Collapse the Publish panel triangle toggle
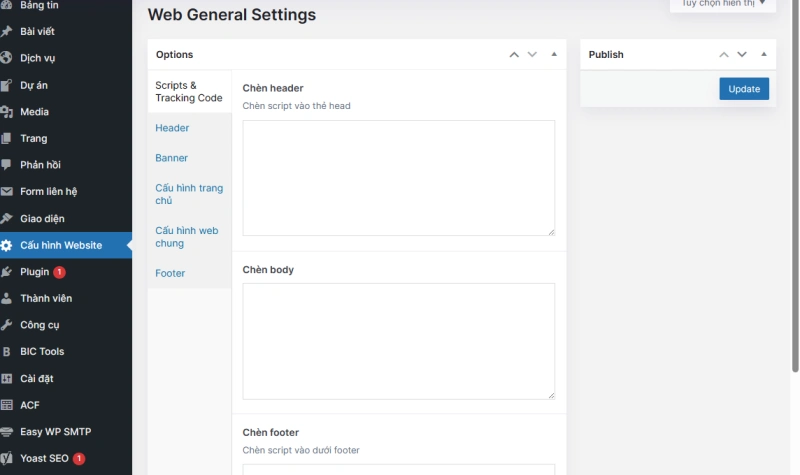Viewport: 800px width, 475px height. click(x=764, y=54)
